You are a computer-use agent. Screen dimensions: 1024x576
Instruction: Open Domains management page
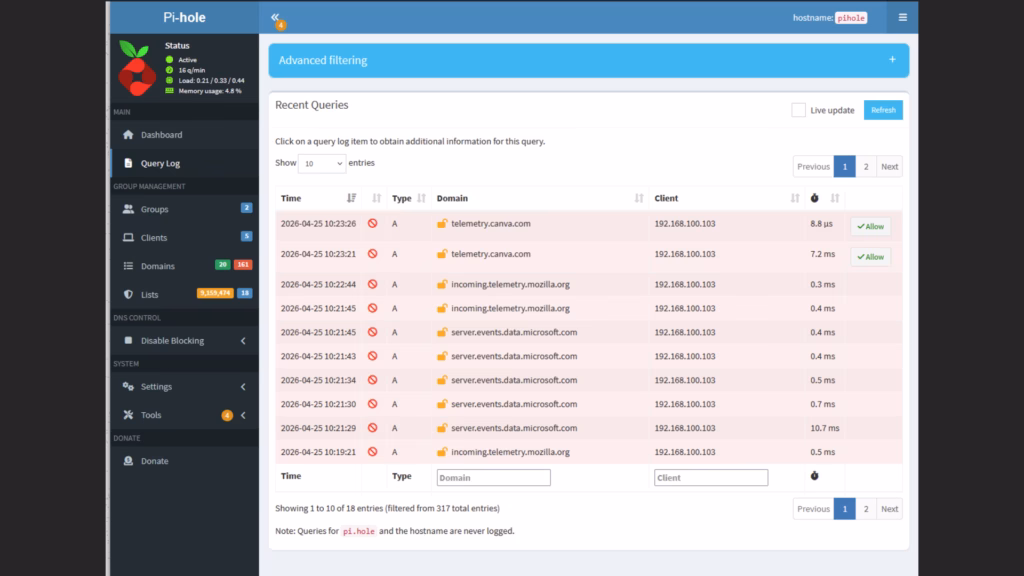158,266
